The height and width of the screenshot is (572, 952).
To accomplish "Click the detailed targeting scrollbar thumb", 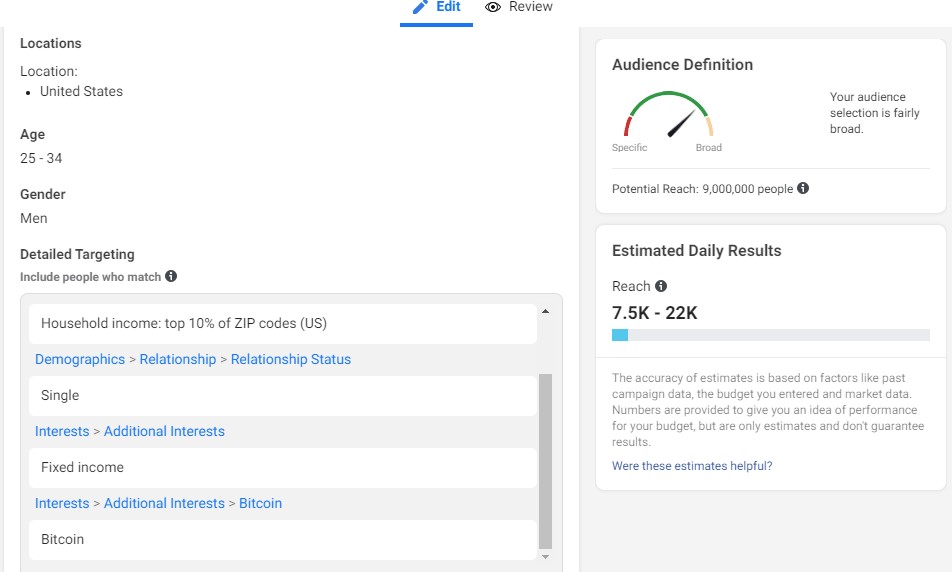I will coord(545,460).
